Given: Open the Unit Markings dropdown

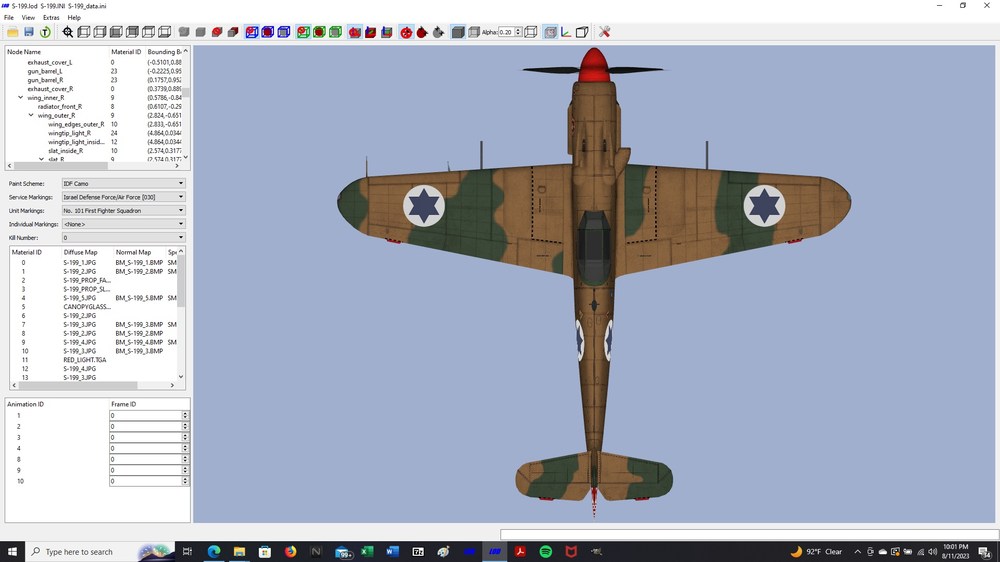Looking at the screenshot, I should click(123, 211).
